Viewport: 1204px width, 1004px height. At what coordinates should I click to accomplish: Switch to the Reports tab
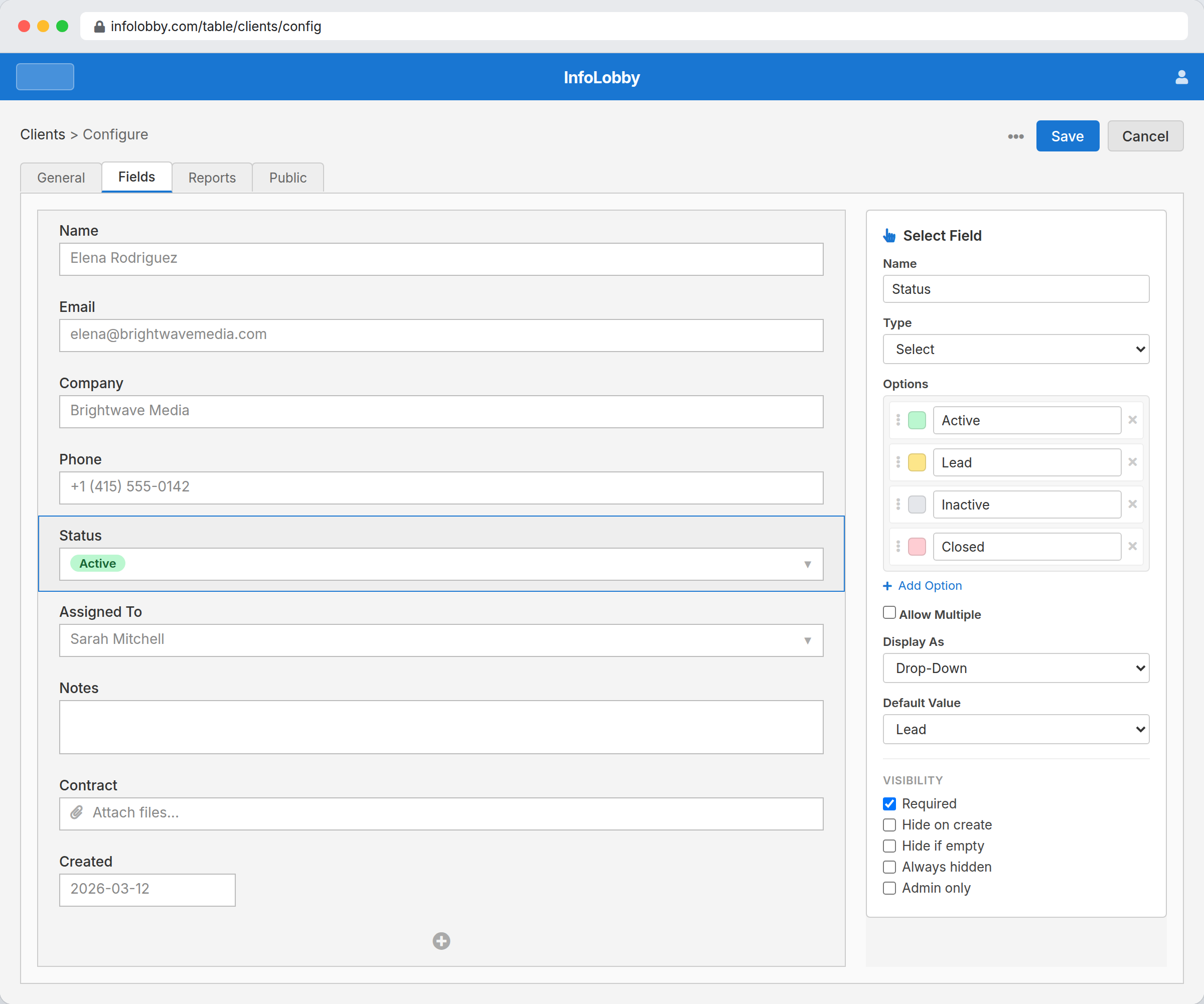coord(212,178)
